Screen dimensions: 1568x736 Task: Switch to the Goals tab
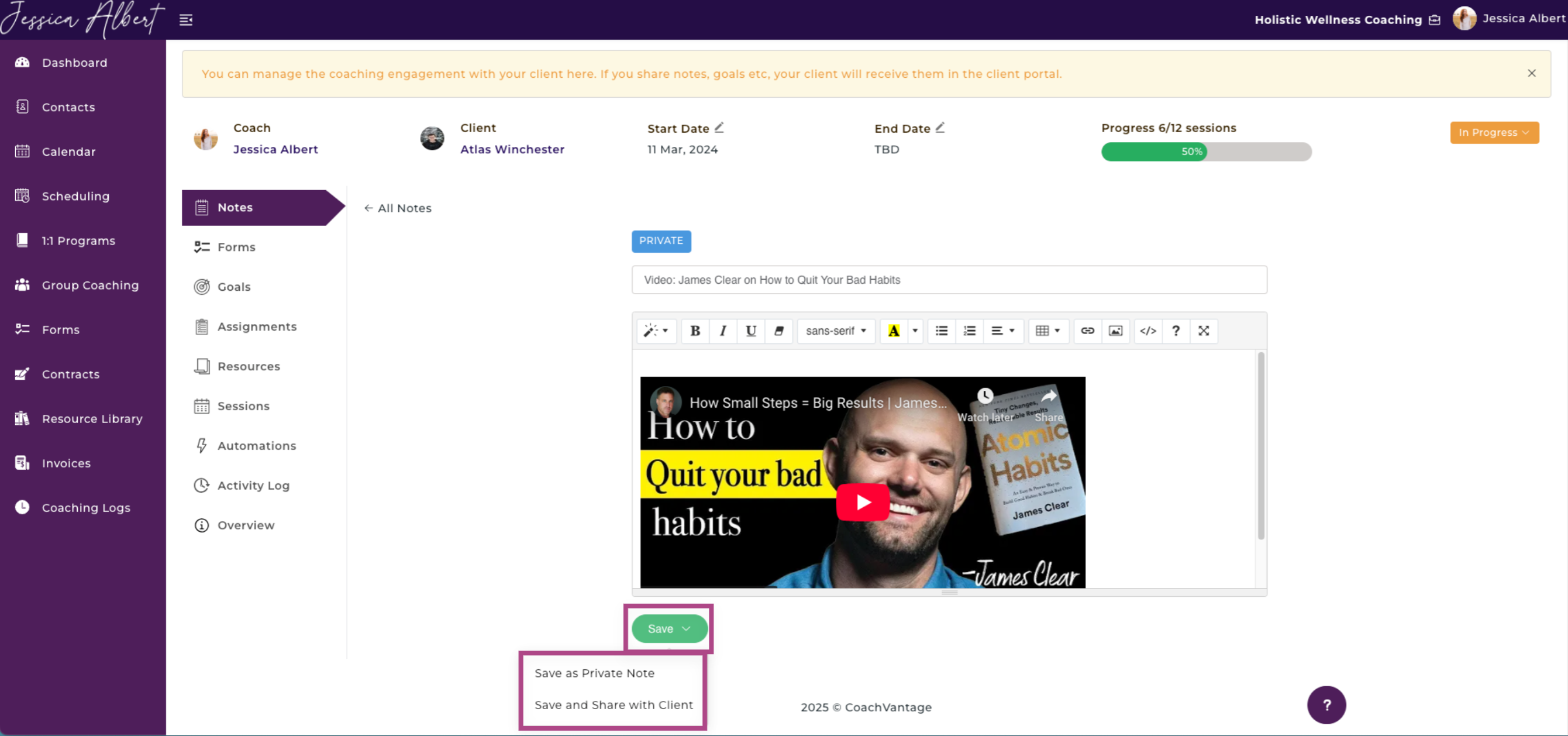[x=222, y=286]
